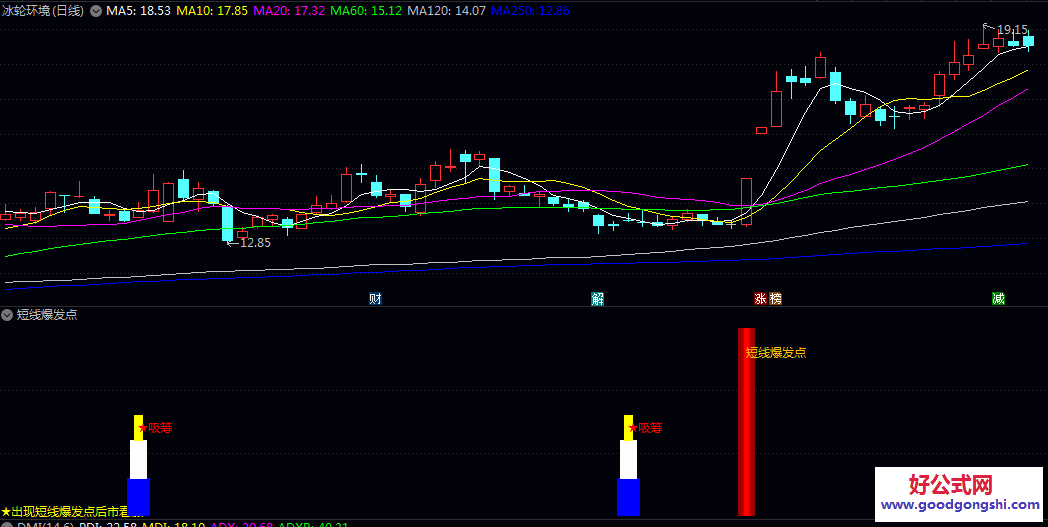Image resolution: width=1048 pixels, height=527 pixels.
Task: Select the large cyan candle above the 12.85 low
Action: (x=227, y=223)
